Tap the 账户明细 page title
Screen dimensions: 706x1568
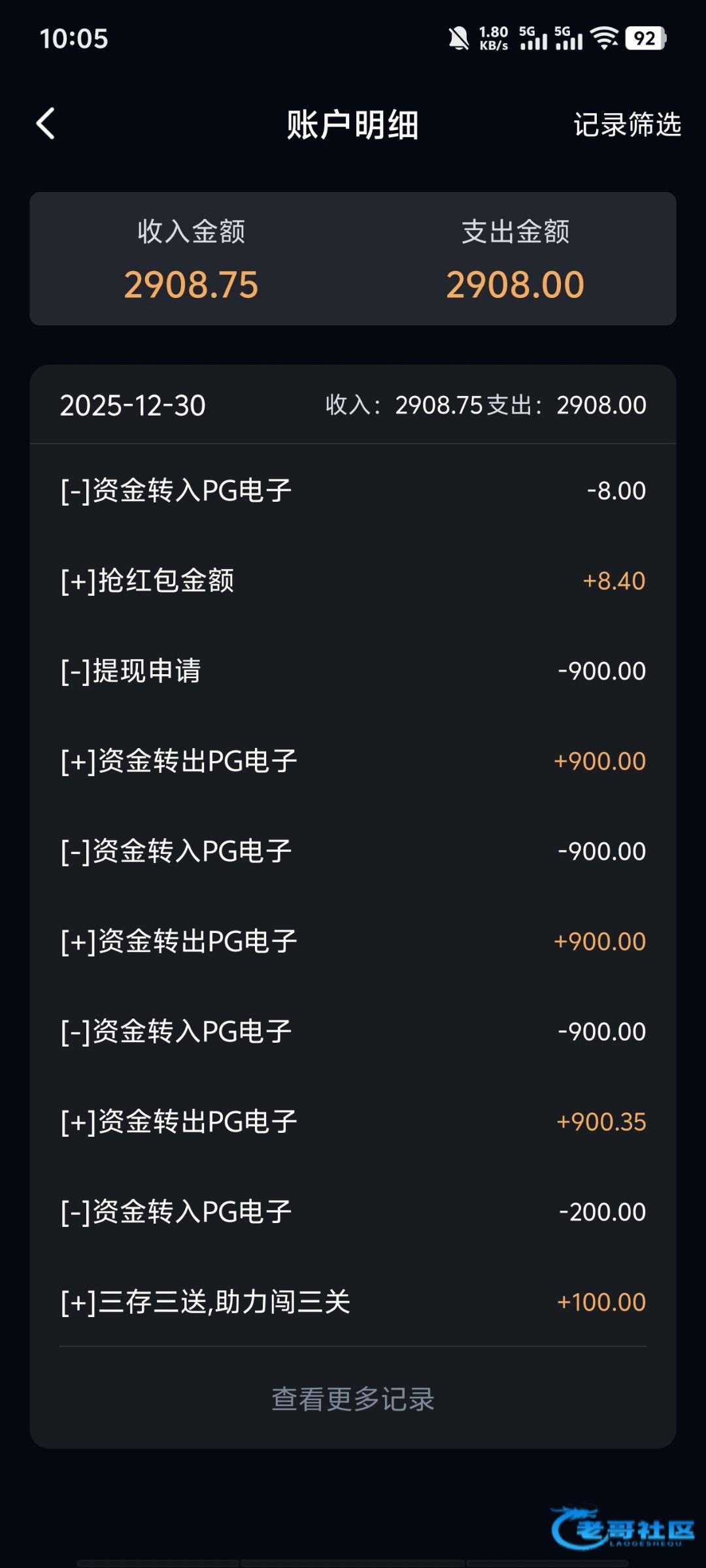pos(353,124)
